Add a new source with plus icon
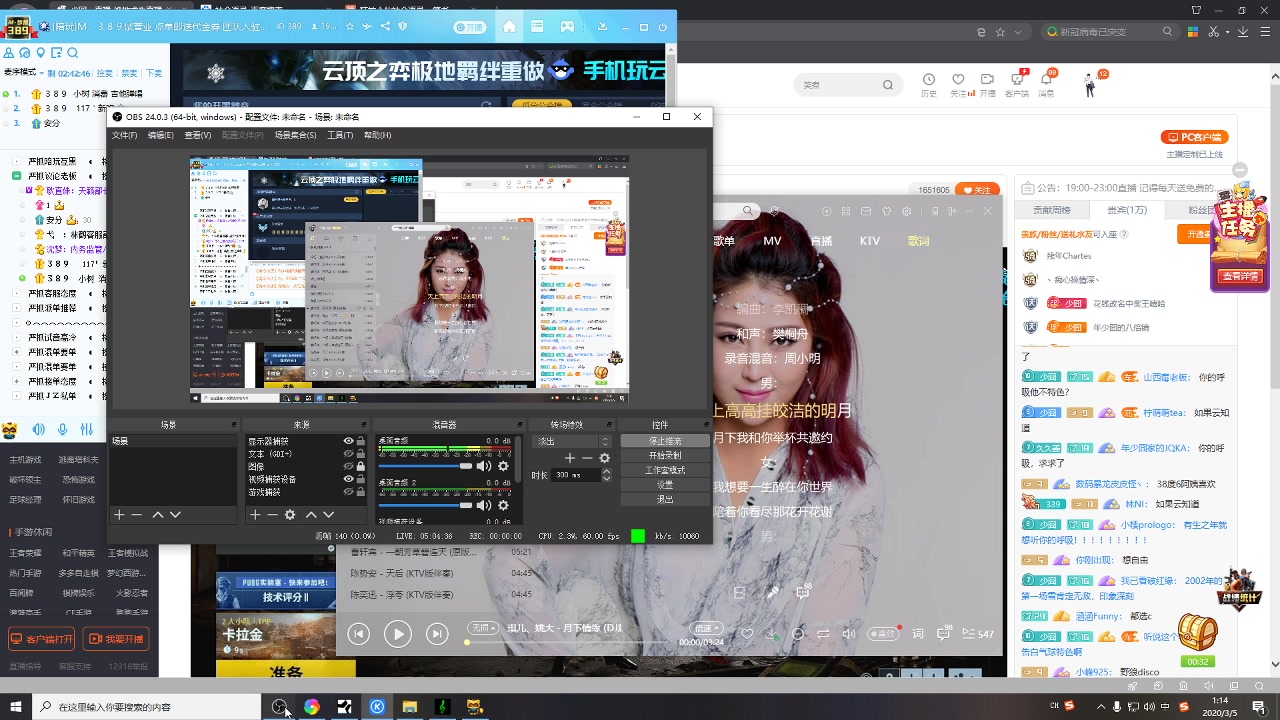 pyautogui.click(x=255, y=515)
